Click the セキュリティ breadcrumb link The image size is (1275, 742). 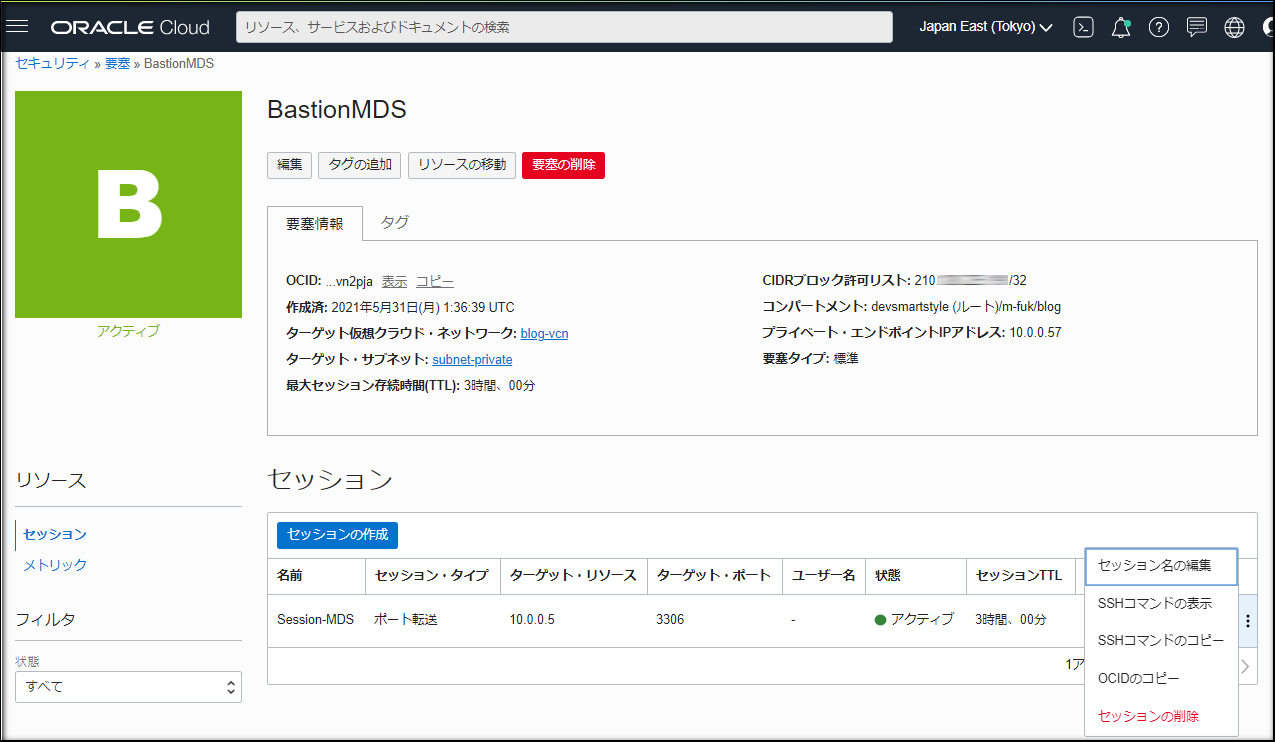pos(53,63)
